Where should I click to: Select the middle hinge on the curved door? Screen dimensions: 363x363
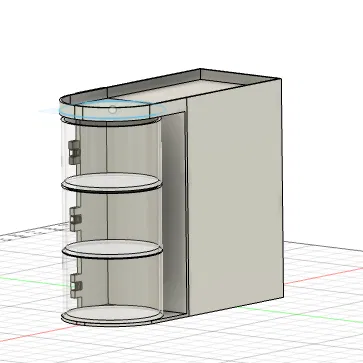point(76,219)
